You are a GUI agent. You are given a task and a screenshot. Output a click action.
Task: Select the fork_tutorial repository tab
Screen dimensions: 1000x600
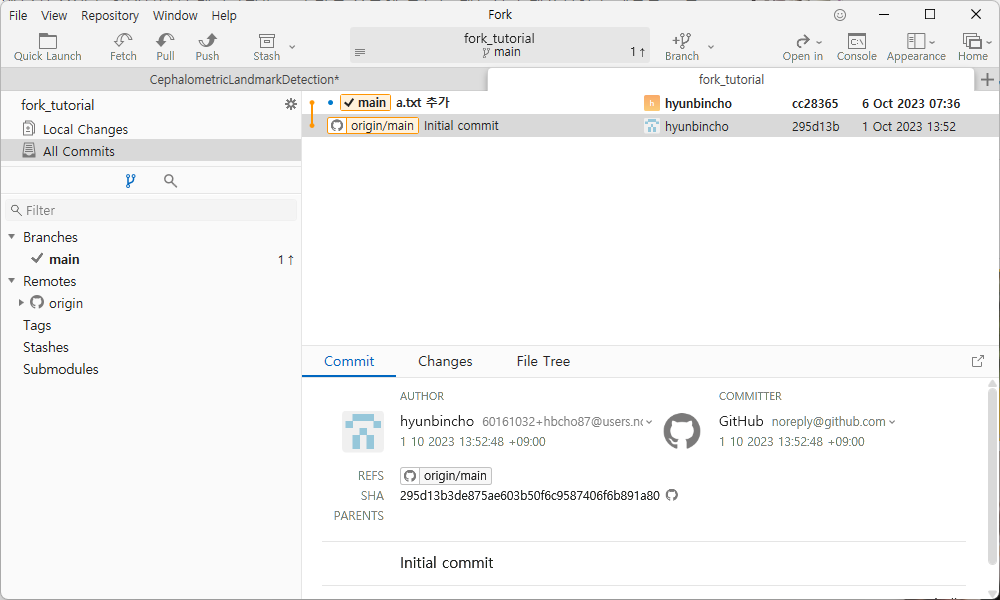coord(731,80)
